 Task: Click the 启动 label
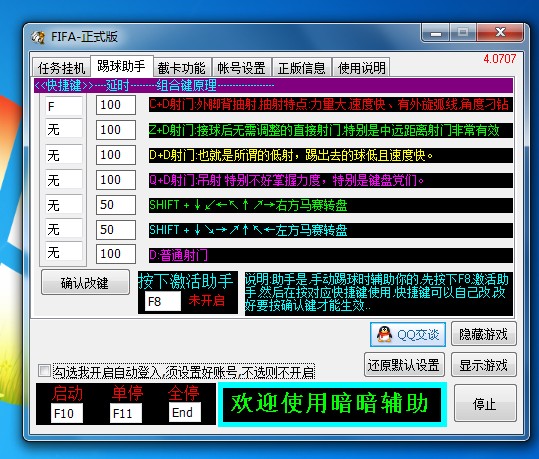67,393
